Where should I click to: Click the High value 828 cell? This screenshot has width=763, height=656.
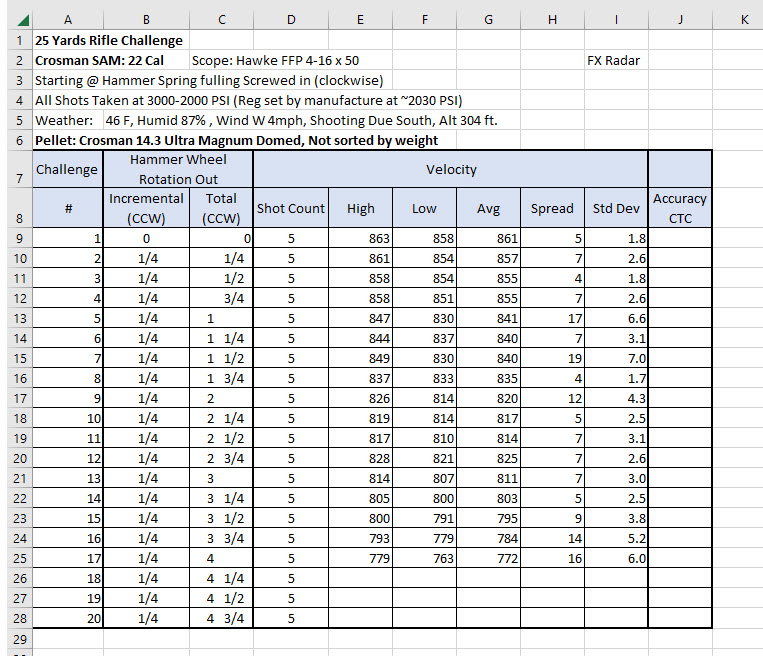(361, 458)
